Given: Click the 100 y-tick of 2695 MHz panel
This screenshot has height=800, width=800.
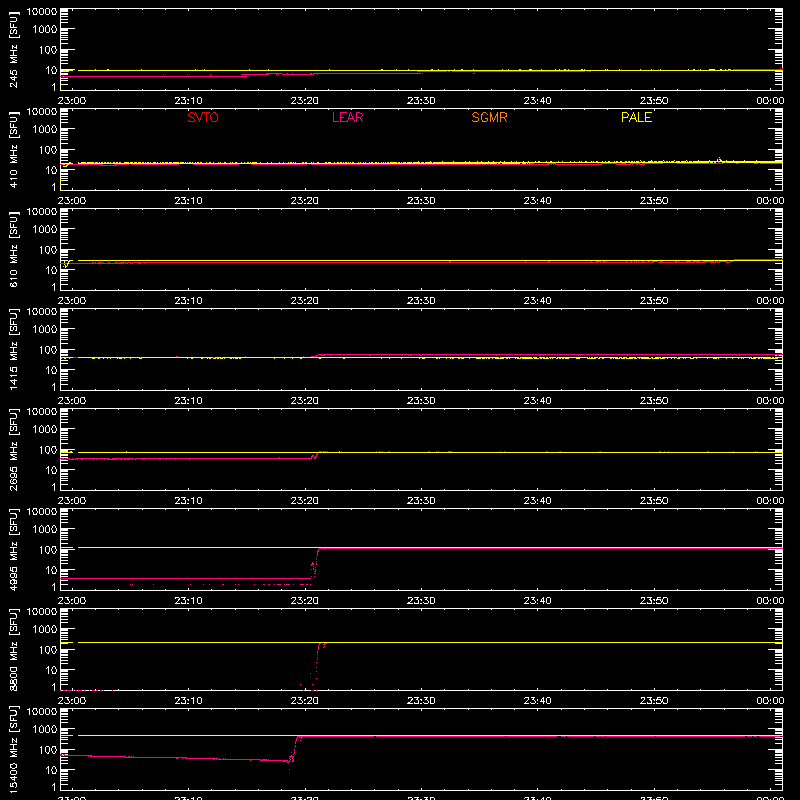Looking at the screenshot, I should click(x=47, y=450).
